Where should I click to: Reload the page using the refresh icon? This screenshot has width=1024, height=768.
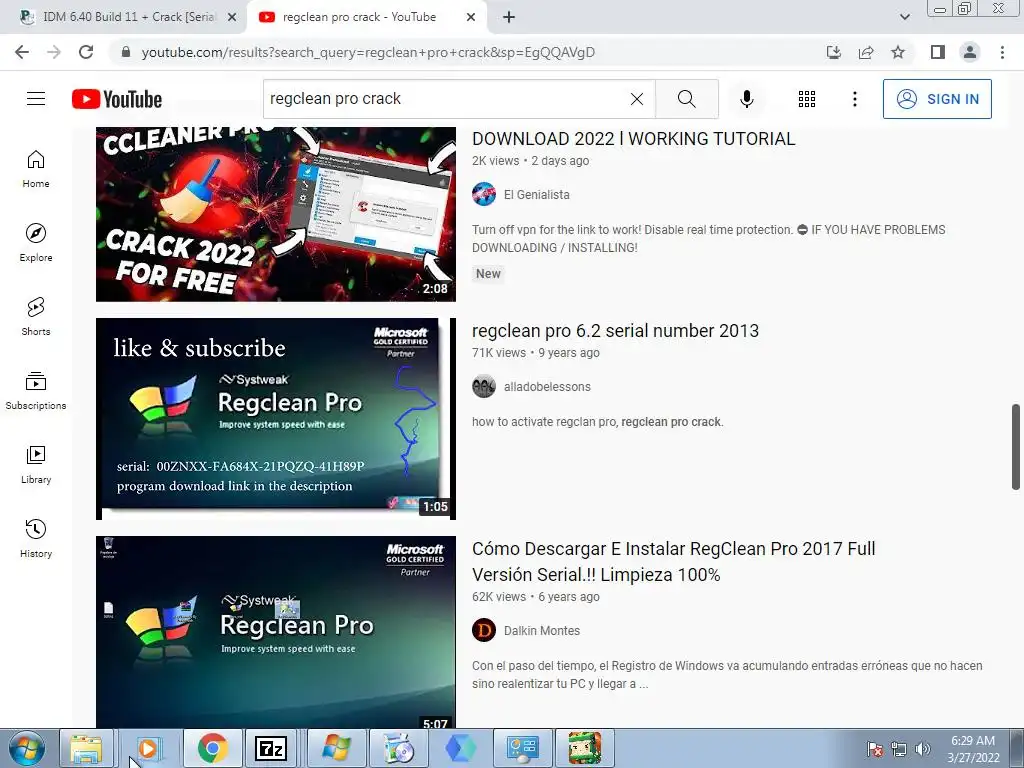pyautogui.click(x=86, y=52)
